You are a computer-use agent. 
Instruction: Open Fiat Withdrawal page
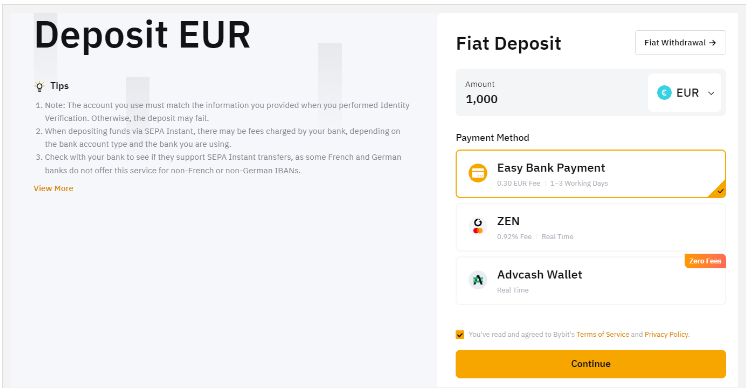(680, 43)
